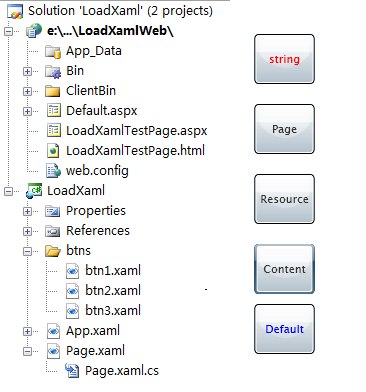This screenshot has height=392, width=366.
Task: Select the btn2.xaml file name
Action: point(113,291)
